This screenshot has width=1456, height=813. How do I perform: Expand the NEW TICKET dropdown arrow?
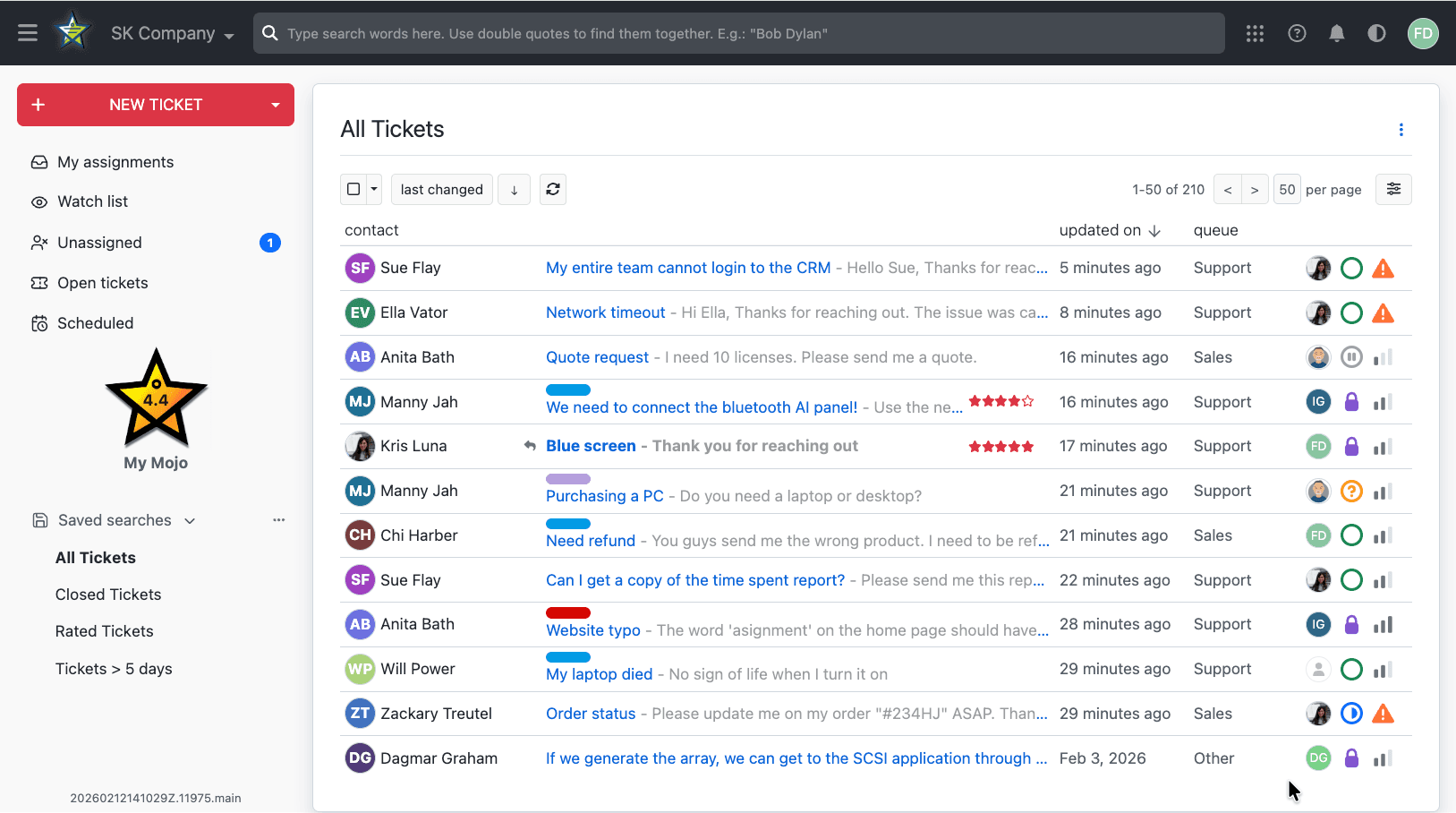point(274,105)
